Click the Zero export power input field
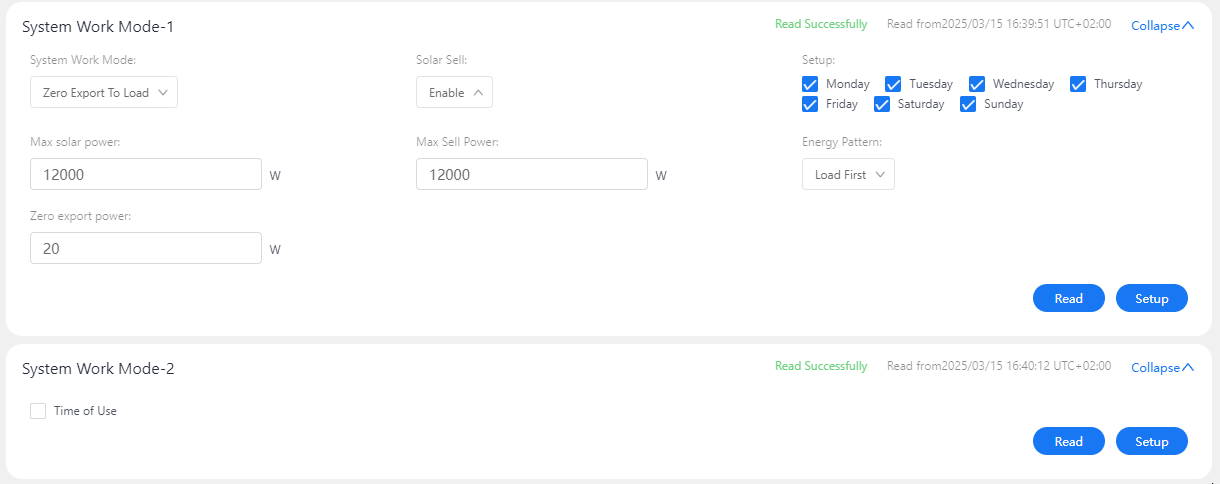This screenshot has width=1220, height=484. pyautogui.click(x=146, y=248)
